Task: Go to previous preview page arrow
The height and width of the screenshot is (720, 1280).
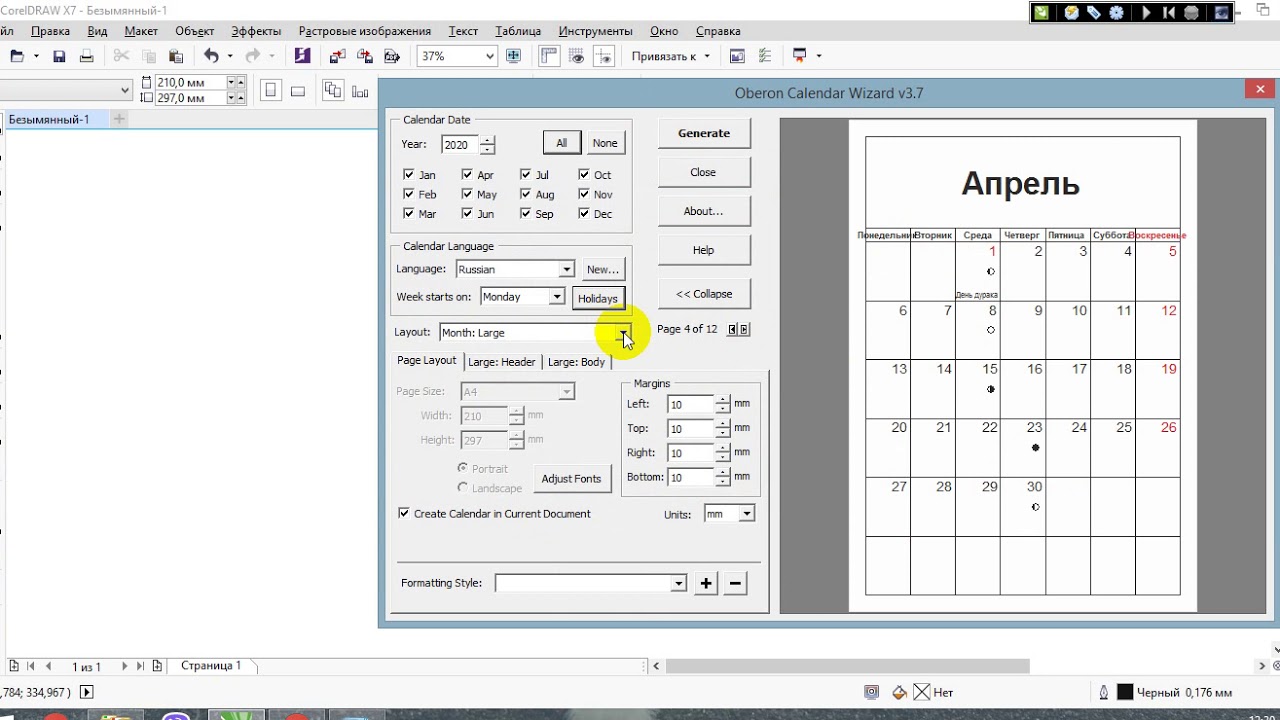Action: click(732, 329)
